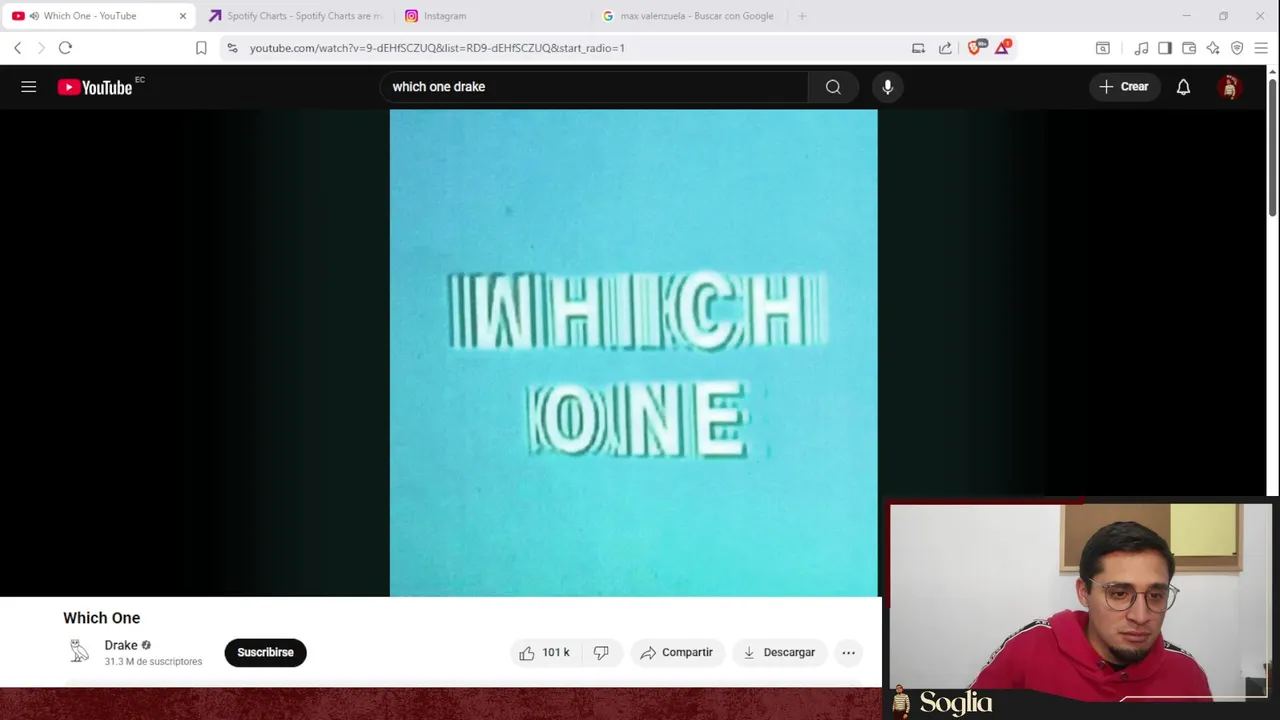Subscribe to Drake with Suscribirse

click(x=265, y=653)
